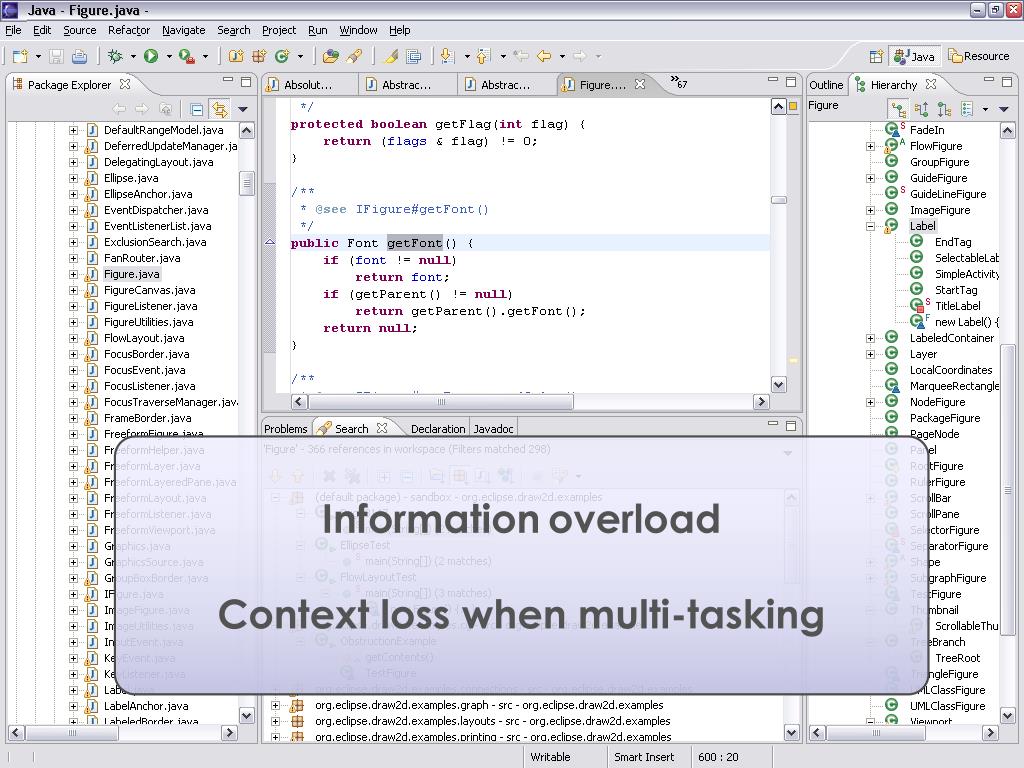This screenshot has height=768, width=1024.
Task: Go back to previous edit location yellow arrow
Action: point(544,57)
